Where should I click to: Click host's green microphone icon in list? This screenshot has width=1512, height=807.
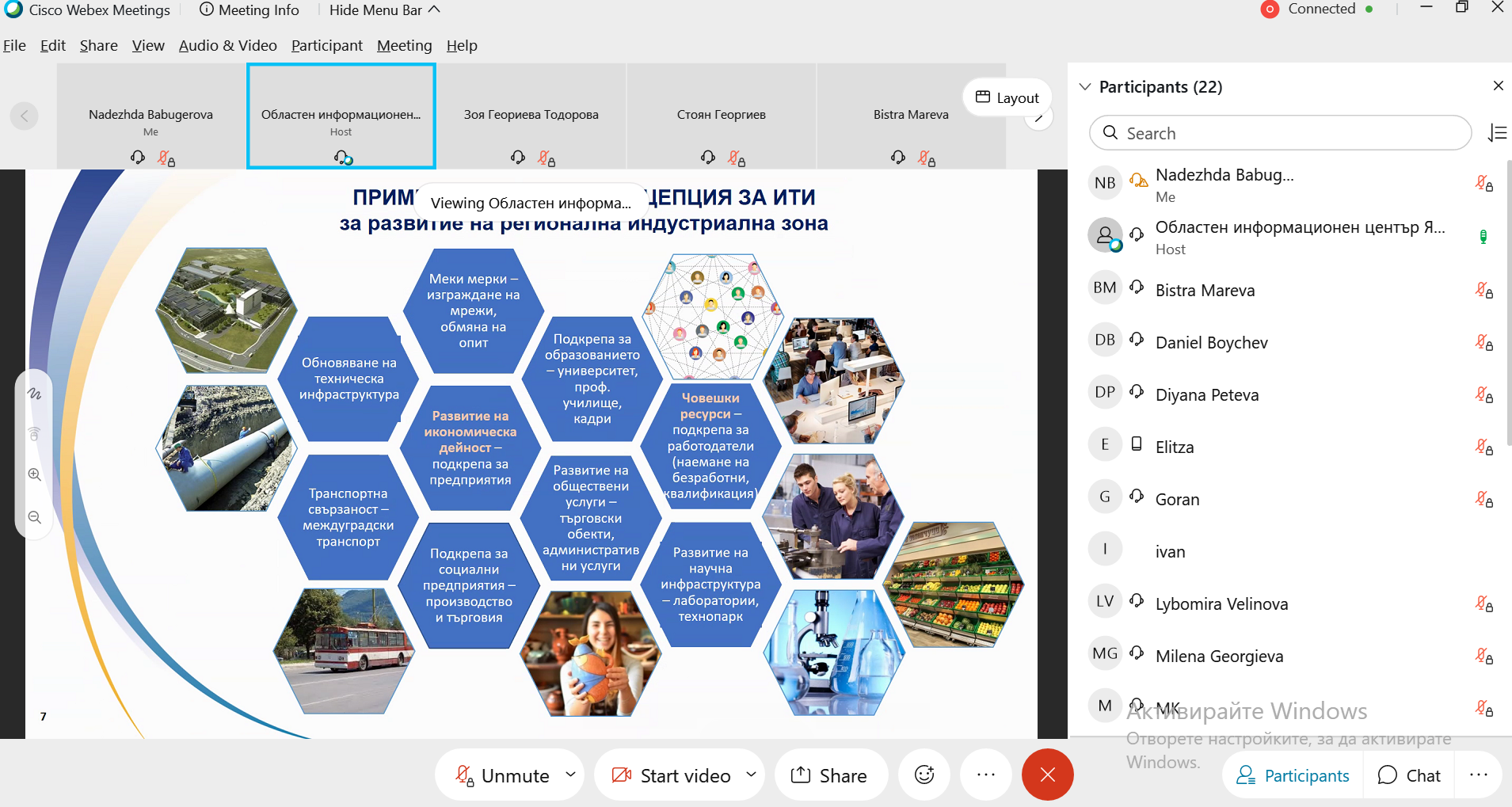(x=1483, y=236)
